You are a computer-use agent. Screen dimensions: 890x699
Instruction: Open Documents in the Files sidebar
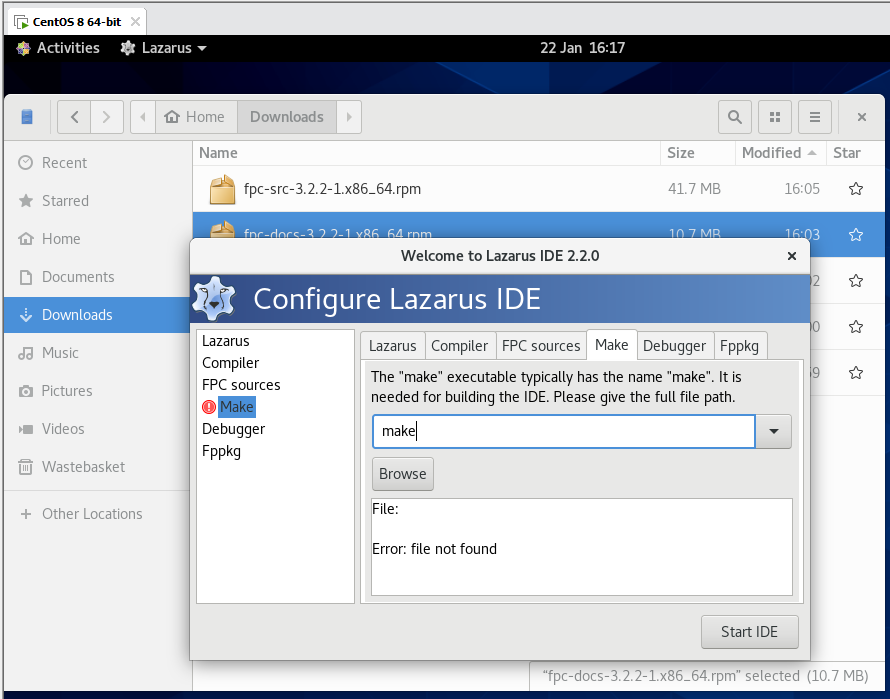click(x=96, y=277)
